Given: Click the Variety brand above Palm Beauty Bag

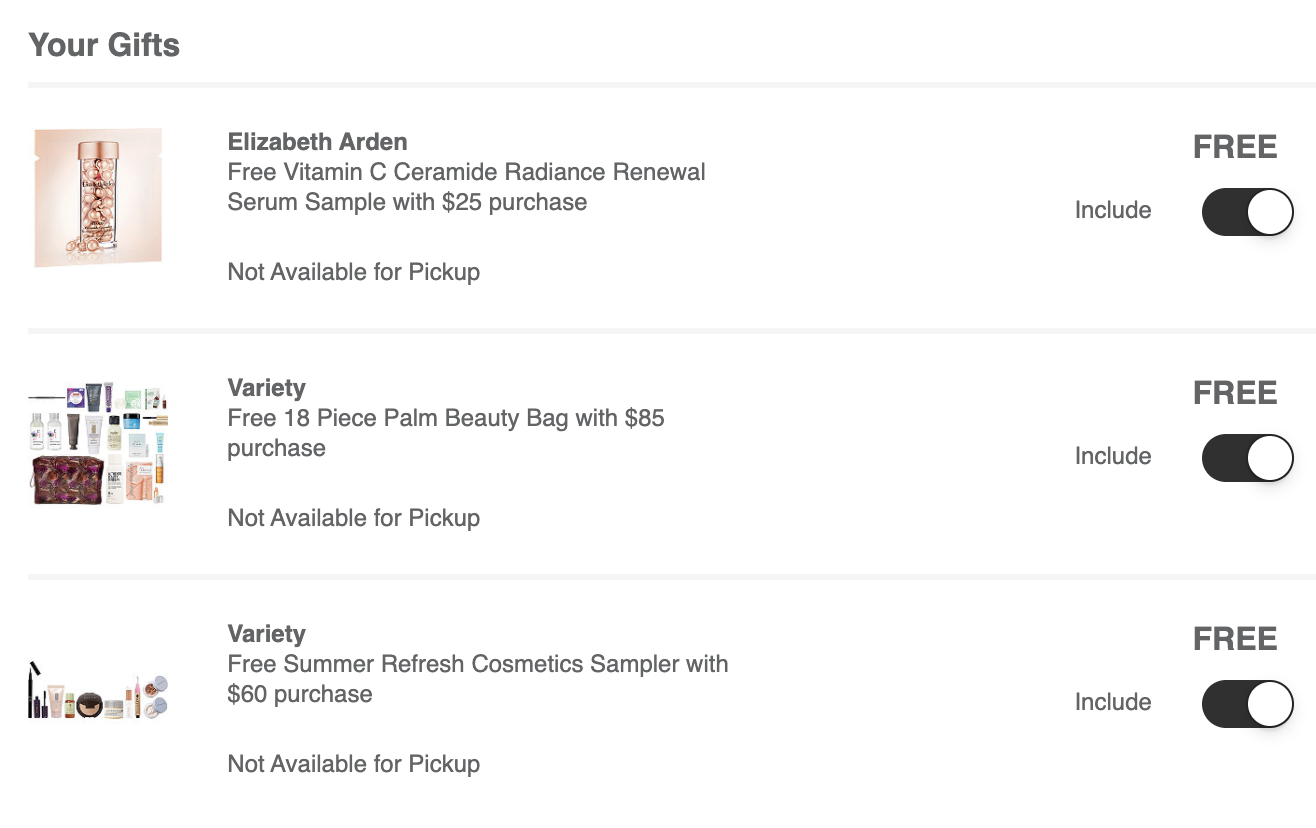Looking at the screenshot, I should pos(266,388).
